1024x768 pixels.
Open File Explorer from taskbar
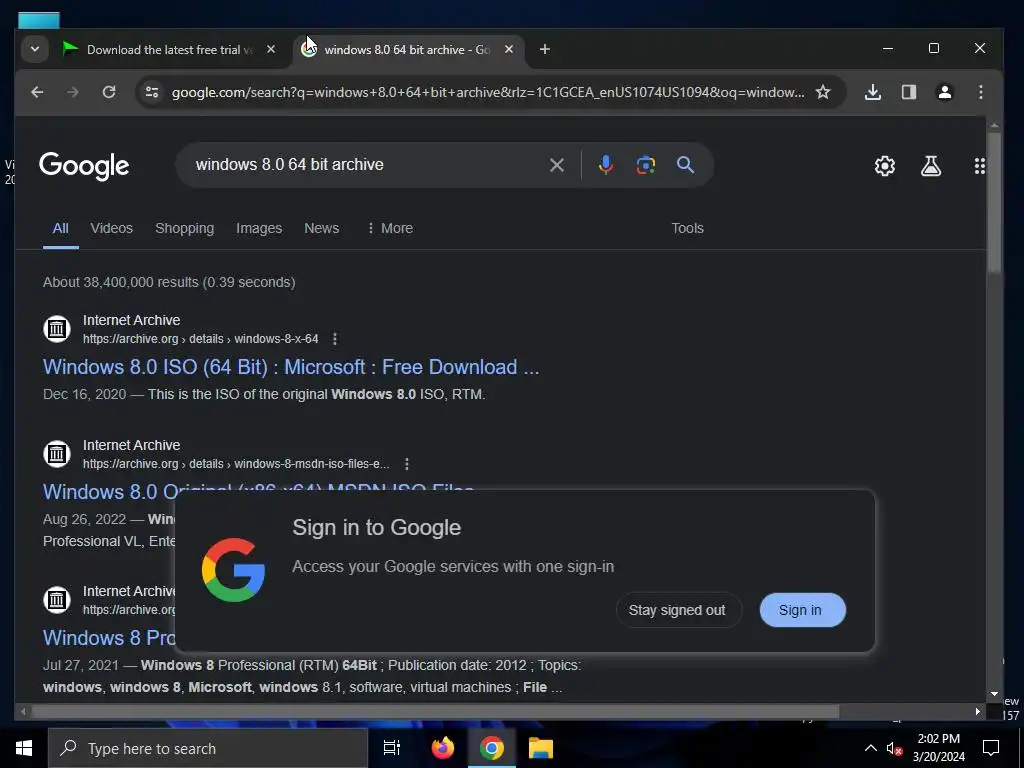(541, 748)
